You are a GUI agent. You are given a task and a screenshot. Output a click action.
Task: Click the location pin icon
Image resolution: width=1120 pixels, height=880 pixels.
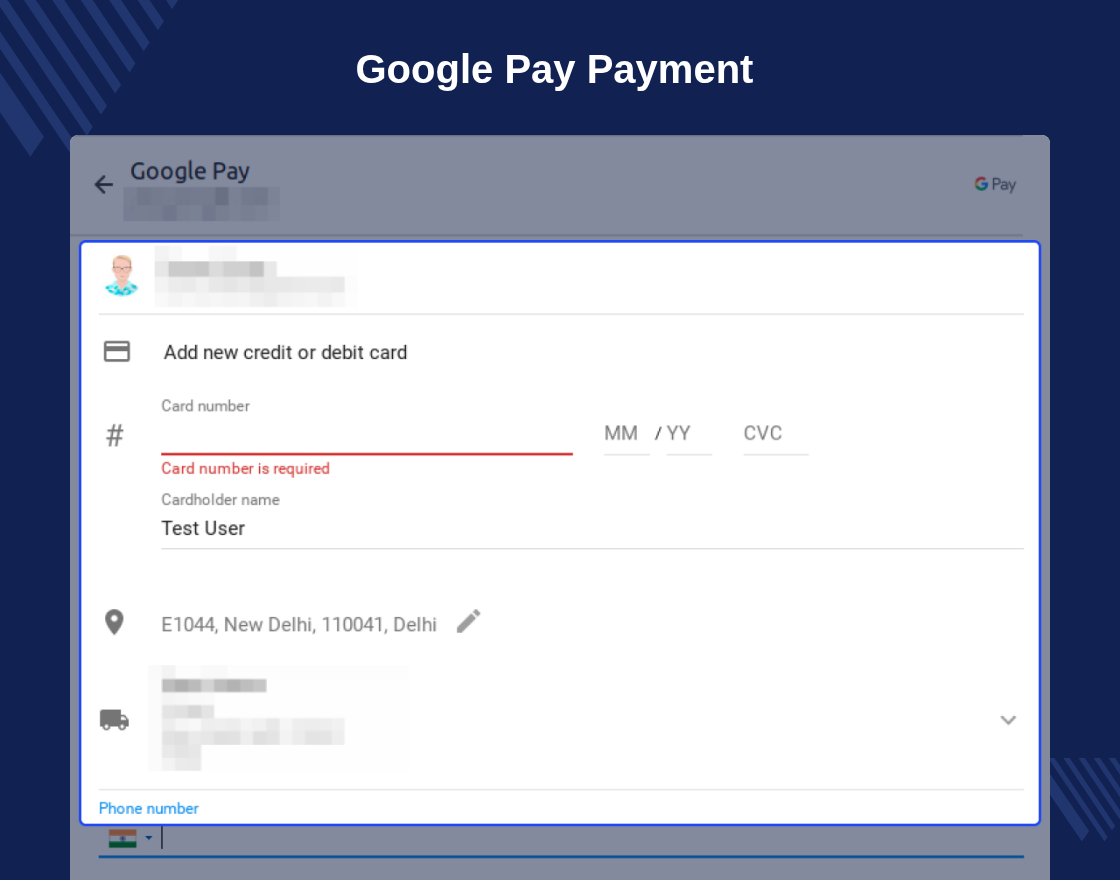(114, 622)
